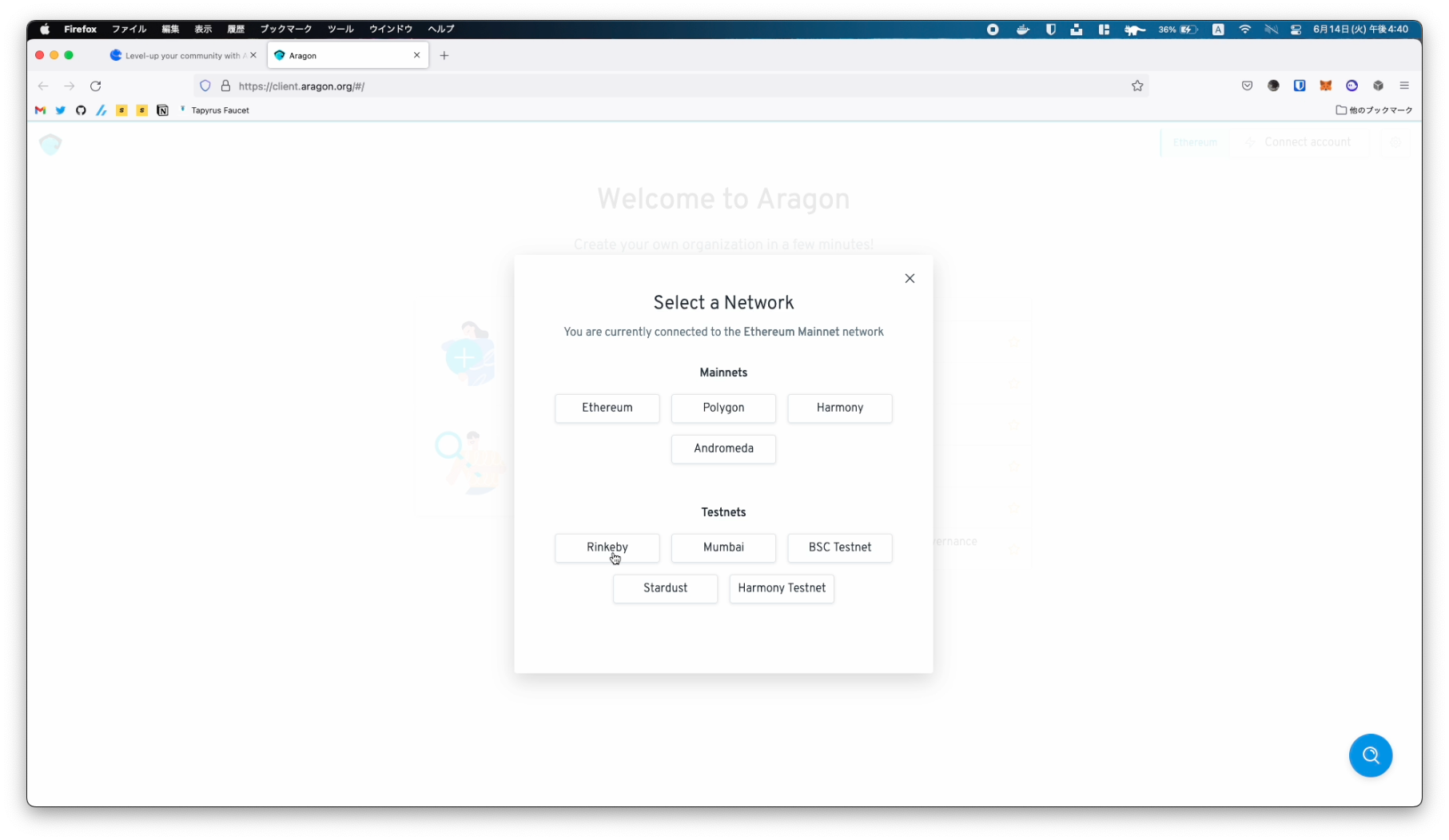Reload the current page
Screen dimensions: 1449x840
pos(96,86)
